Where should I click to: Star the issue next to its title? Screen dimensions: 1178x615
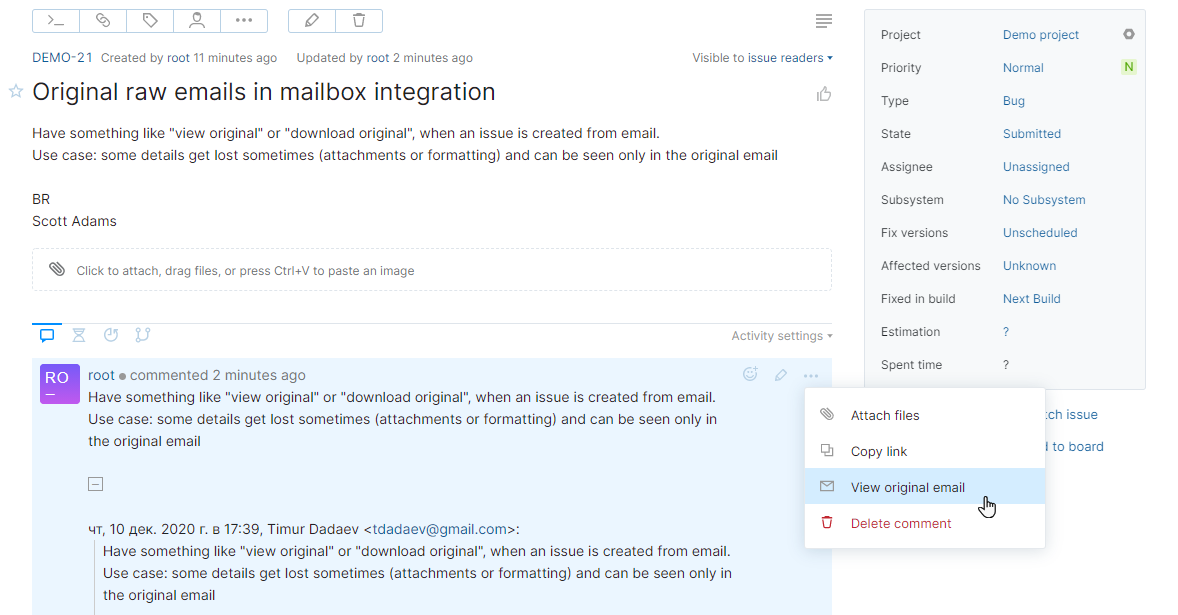[x=14, y=92]
